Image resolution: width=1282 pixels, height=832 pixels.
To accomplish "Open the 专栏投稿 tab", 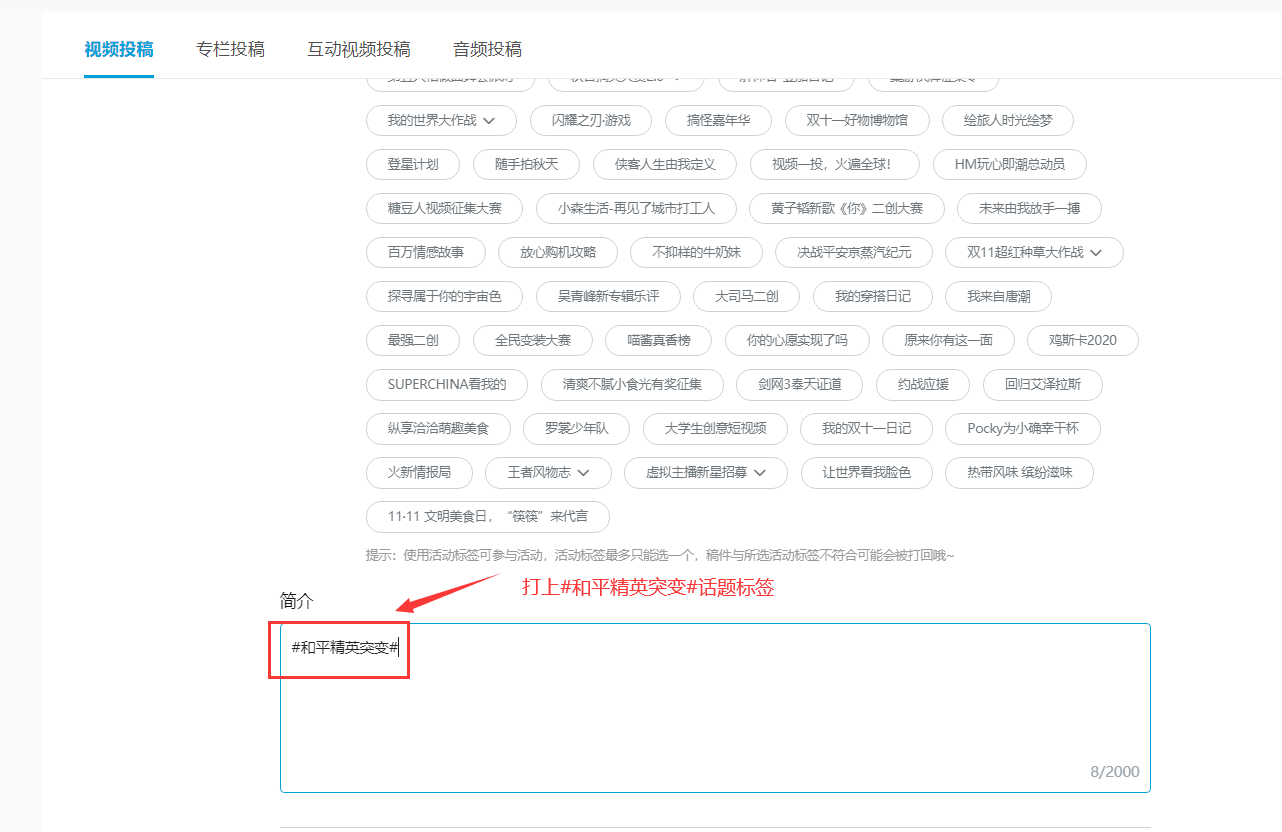I will [231, 49].
